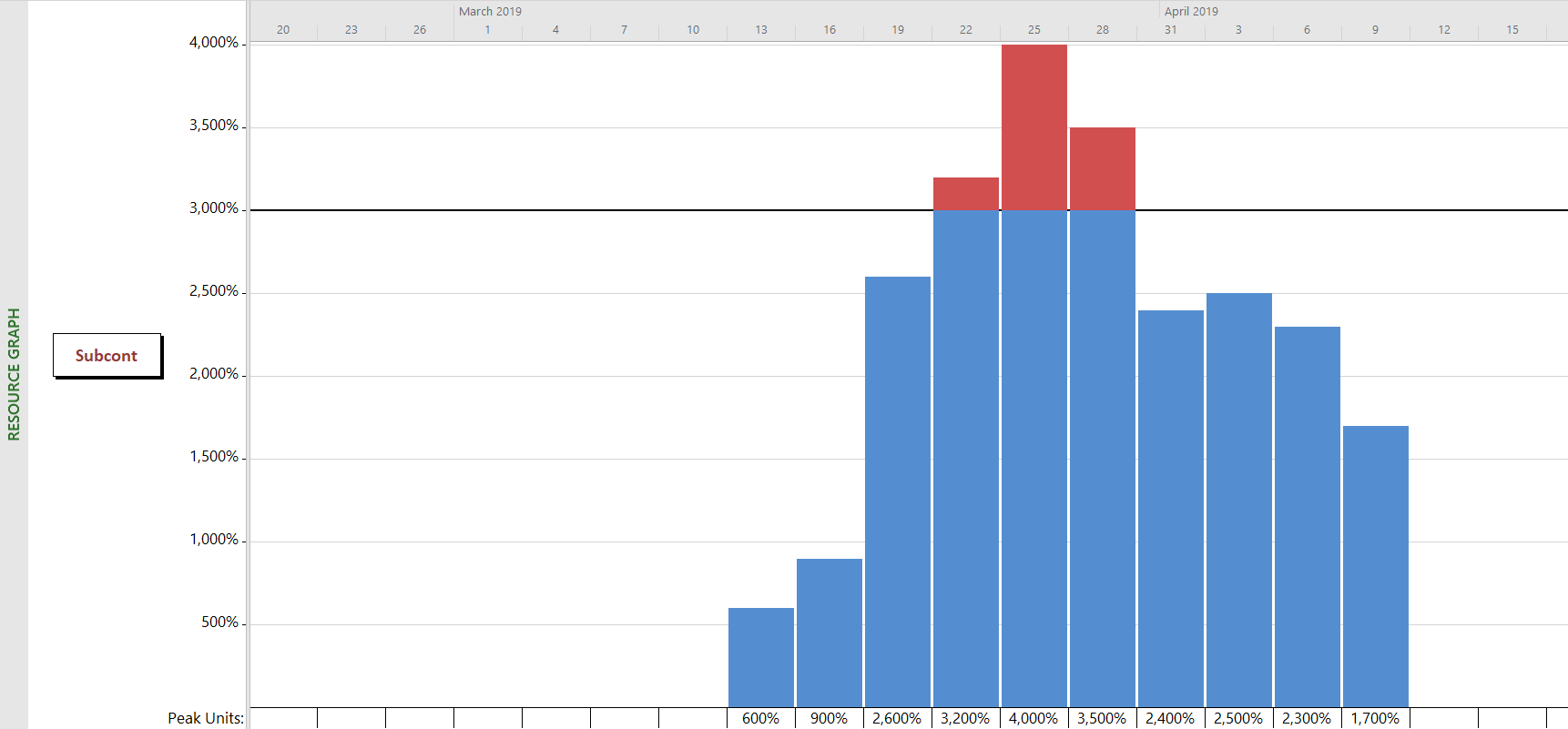Select the RESOURCE GRAPH view label
Image resolution: width=1568 pixels, height=729 pixels.
point(14,374)
